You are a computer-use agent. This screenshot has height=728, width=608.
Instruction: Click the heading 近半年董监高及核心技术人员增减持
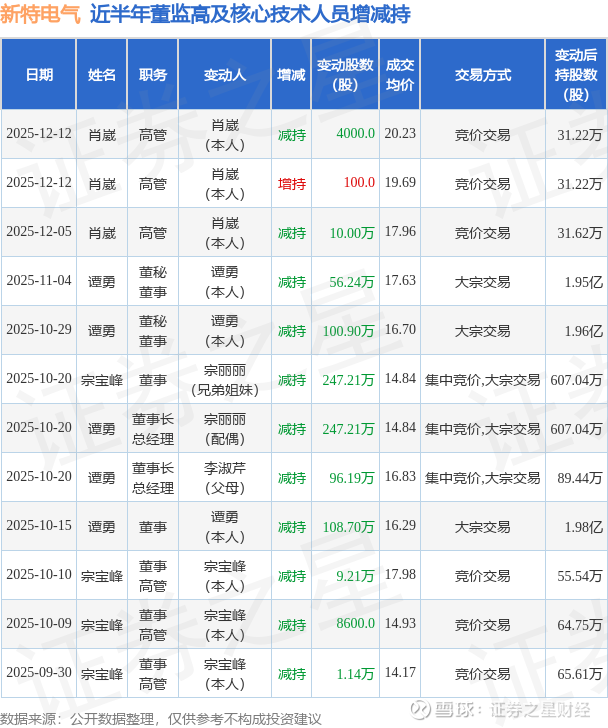[x=250, y=13]
